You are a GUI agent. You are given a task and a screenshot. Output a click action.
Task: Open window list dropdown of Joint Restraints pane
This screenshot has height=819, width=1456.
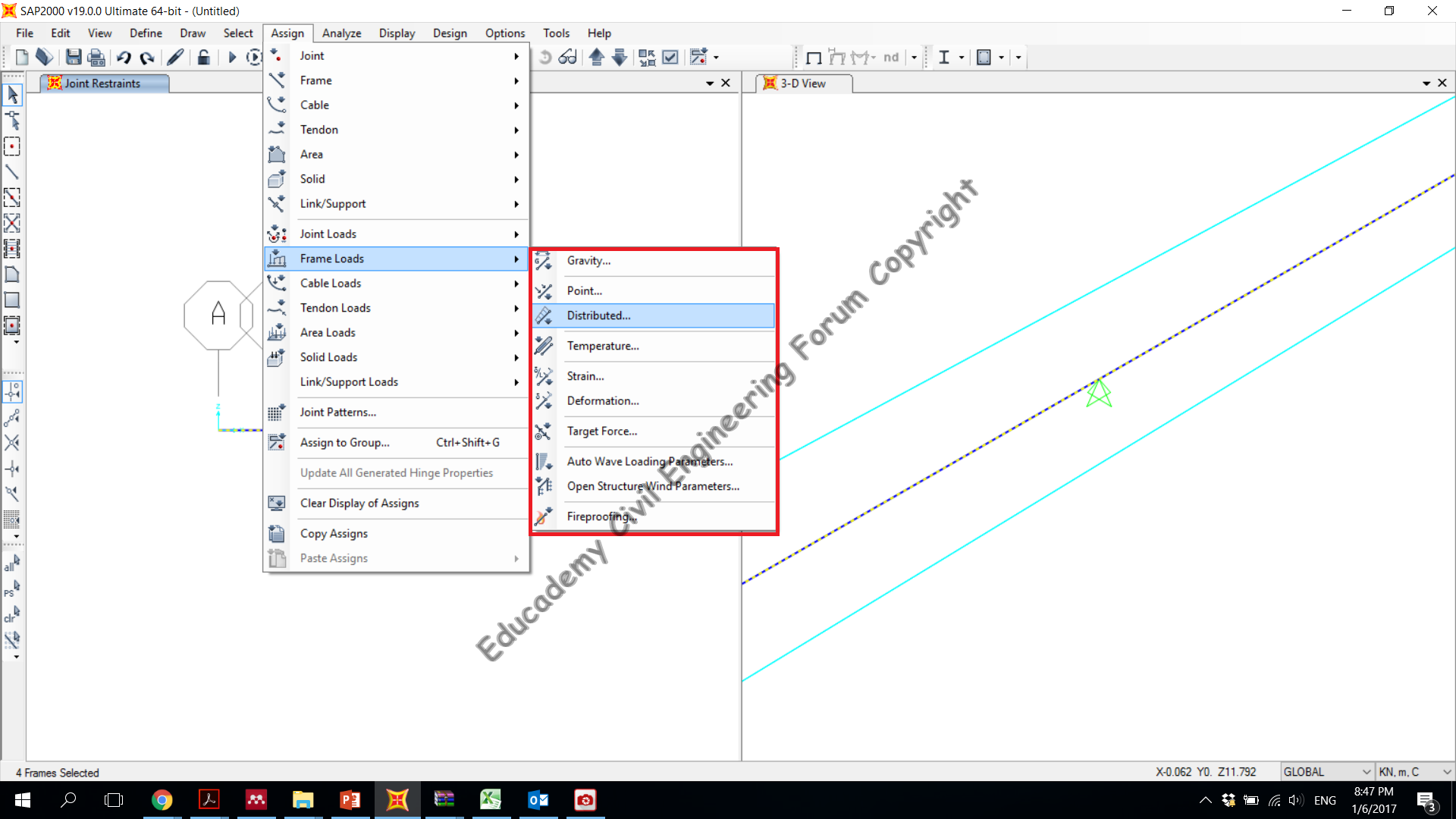coord(710,83)
